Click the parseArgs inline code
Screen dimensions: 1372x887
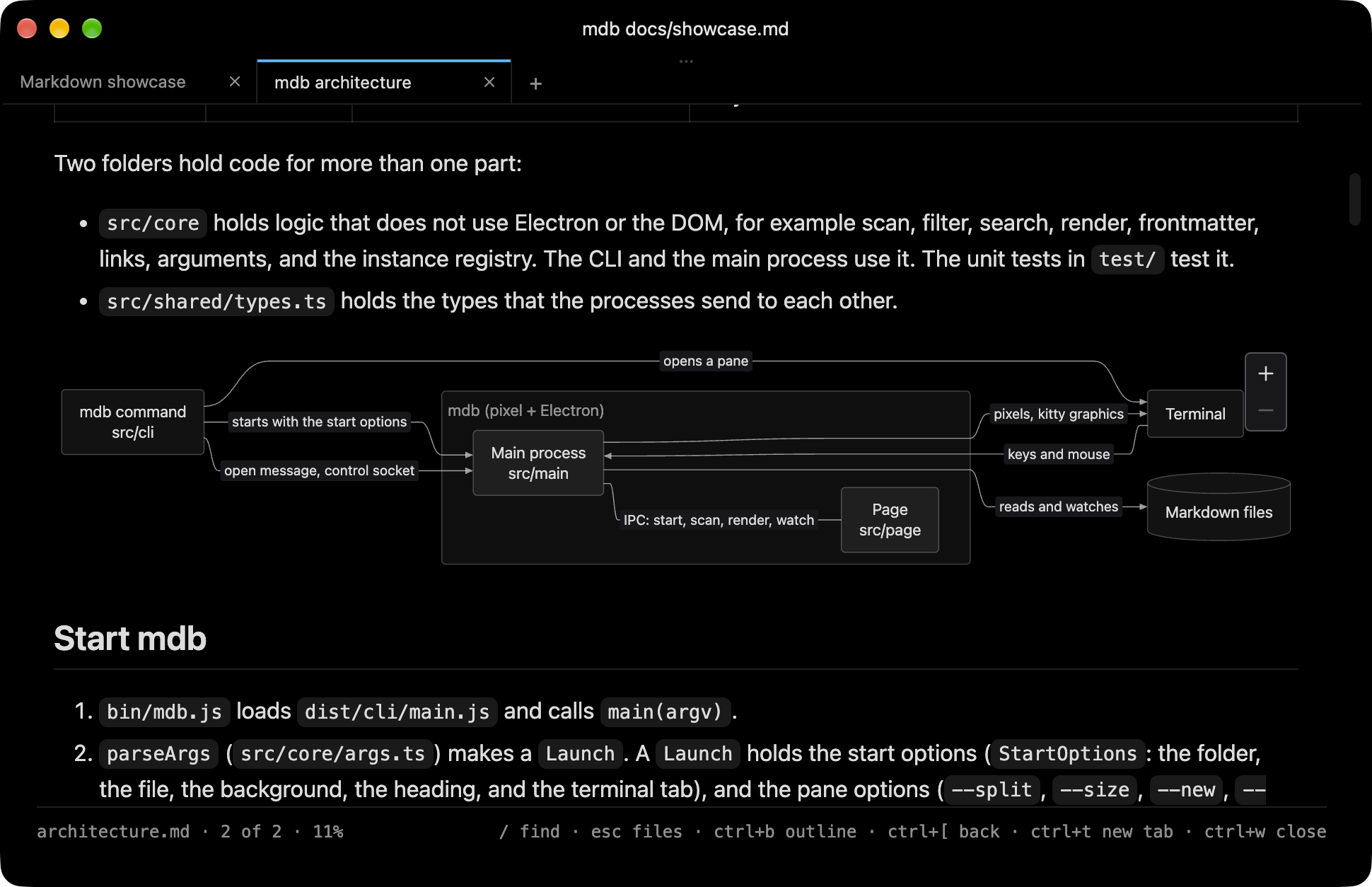(158, 755)
